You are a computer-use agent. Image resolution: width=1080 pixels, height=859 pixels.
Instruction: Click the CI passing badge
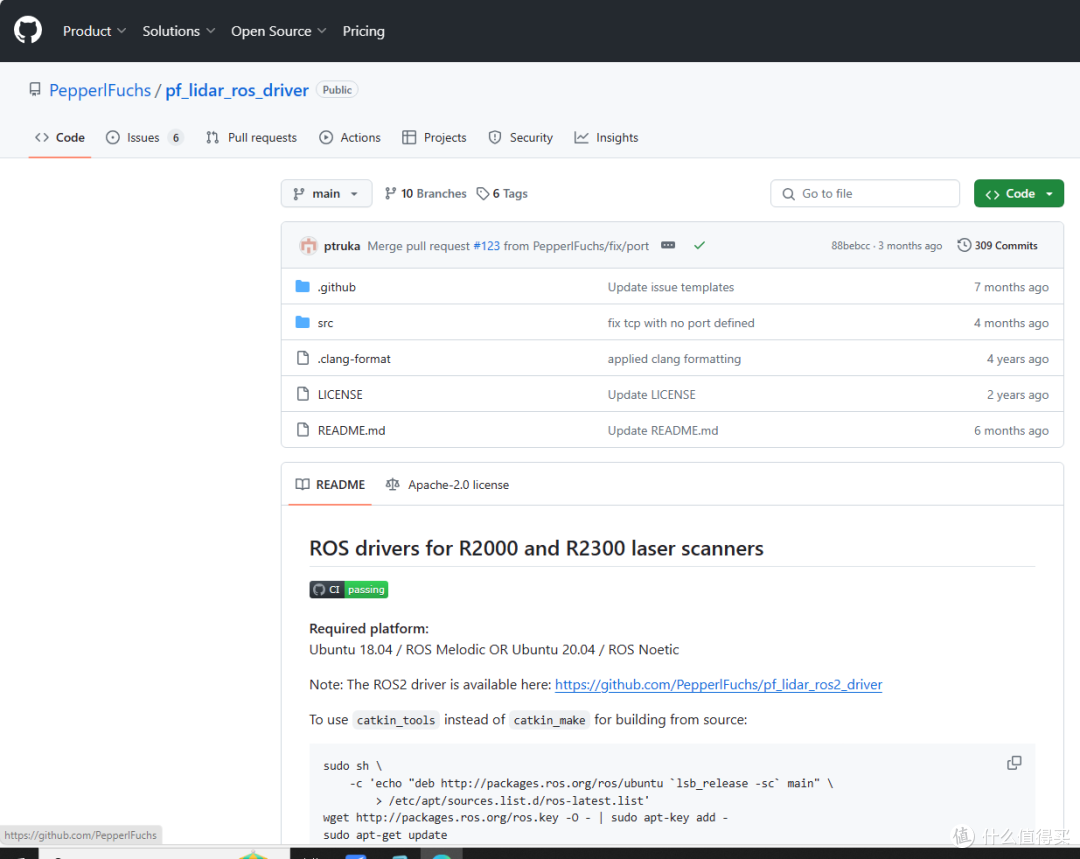pyautogui.click(x=349, y=589)
